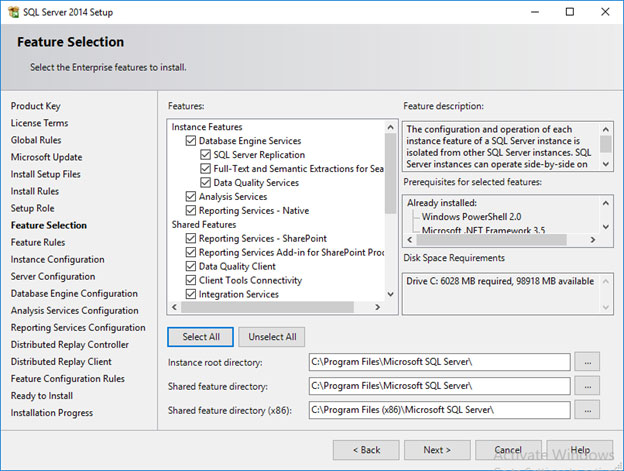Select Ready to Install step

click(x=42, y=396)
